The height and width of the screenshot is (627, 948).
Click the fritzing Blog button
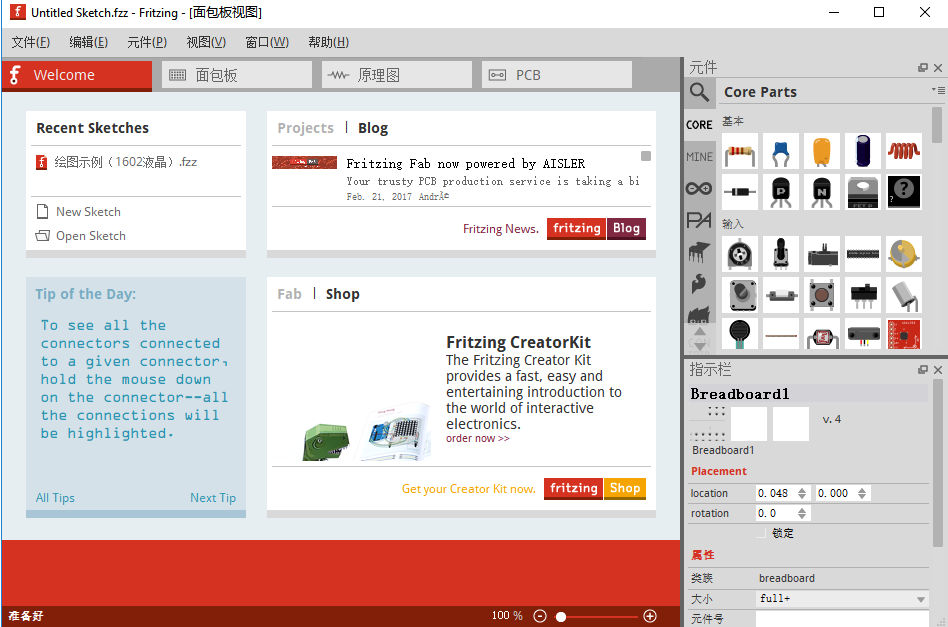coord(596,229)
